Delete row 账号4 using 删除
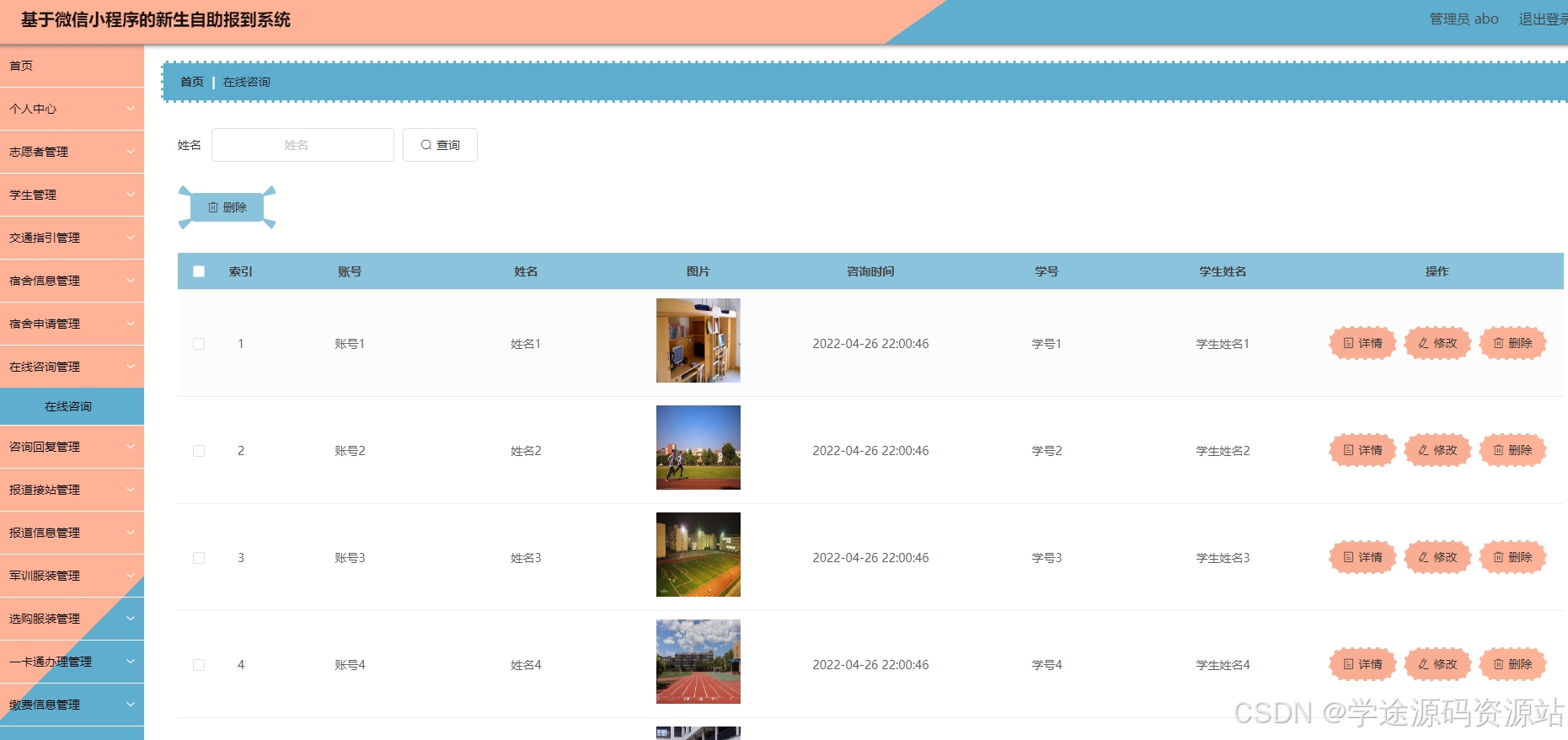Viewport: 1568px width, 740px height. tap(1512, 664)
